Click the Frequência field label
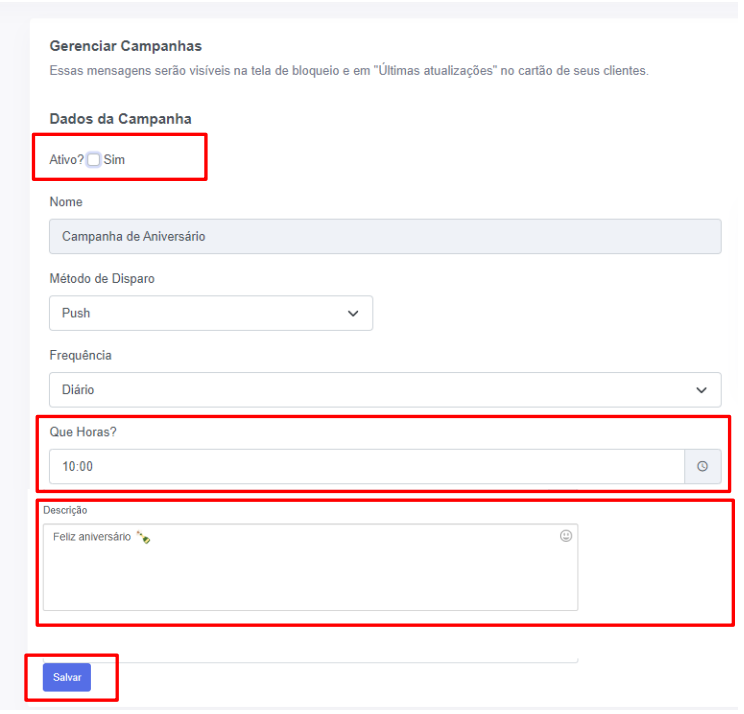Viewport: 744px width, 714px height. click(x=80, y=355)
